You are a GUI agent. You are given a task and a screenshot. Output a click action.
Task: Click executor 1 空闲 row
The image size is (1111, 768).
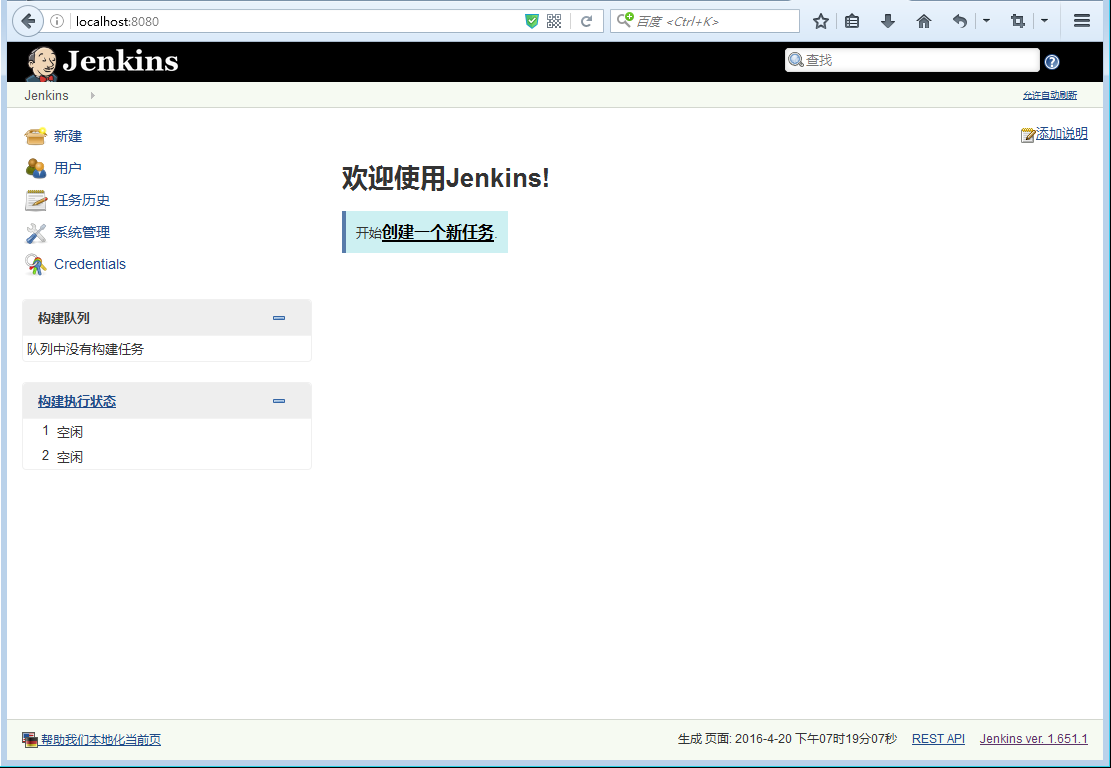coord(167,431)
